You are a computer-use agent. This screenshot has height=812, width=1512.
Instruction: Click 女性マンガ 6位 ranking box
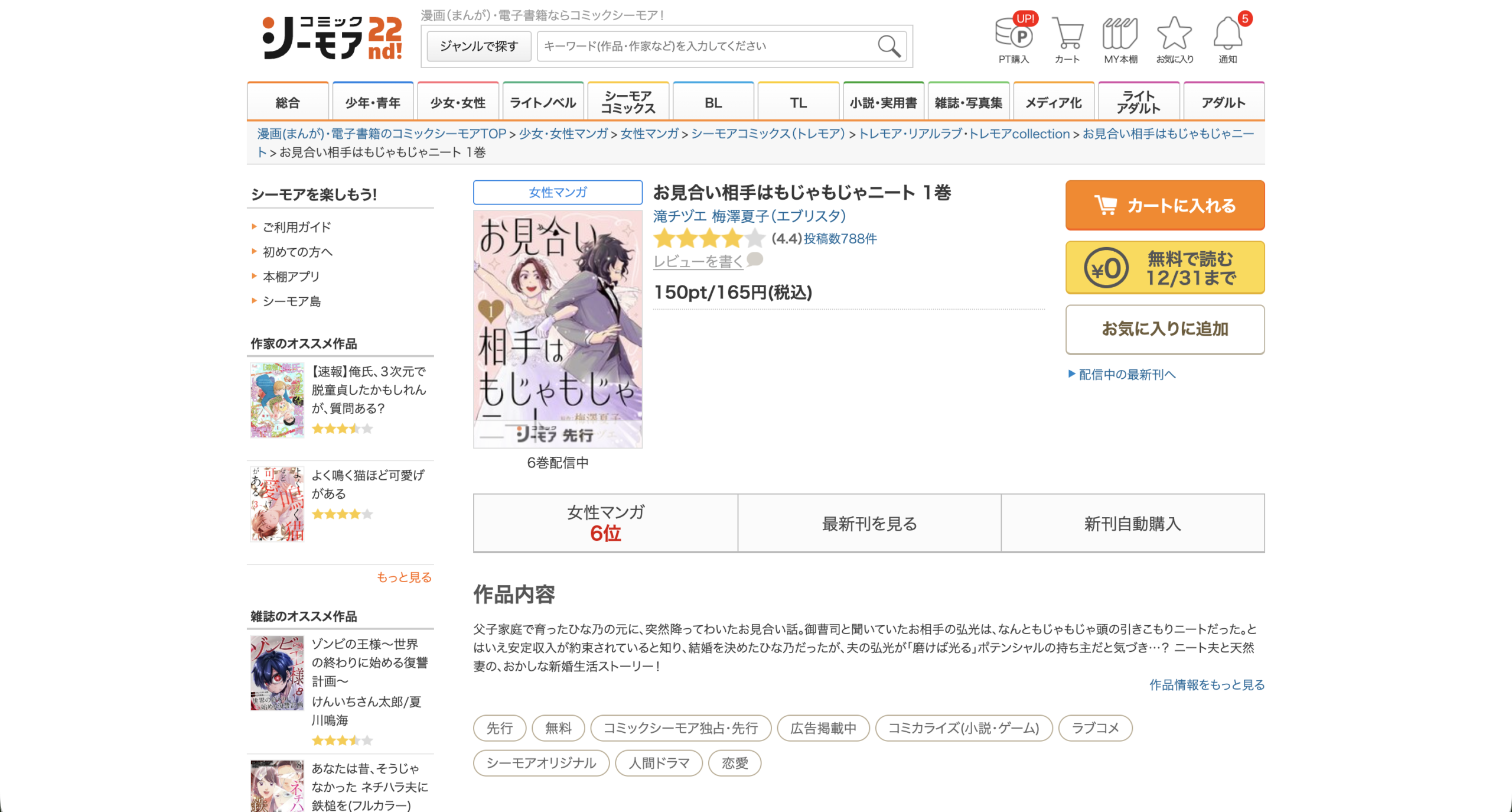605,523
